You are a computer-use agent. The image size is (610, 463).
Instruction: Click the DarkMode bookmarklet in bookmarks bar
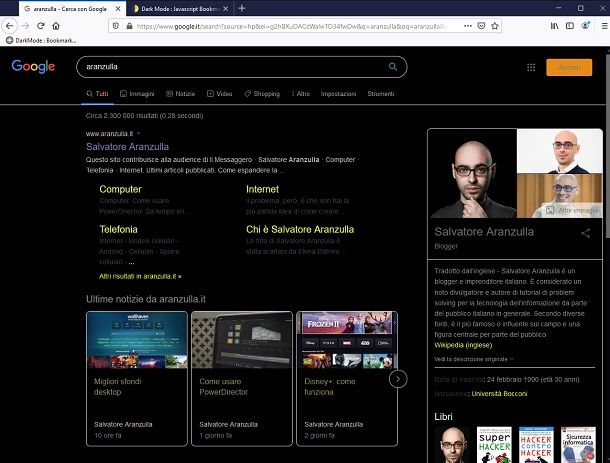click(x=41, y=40)
